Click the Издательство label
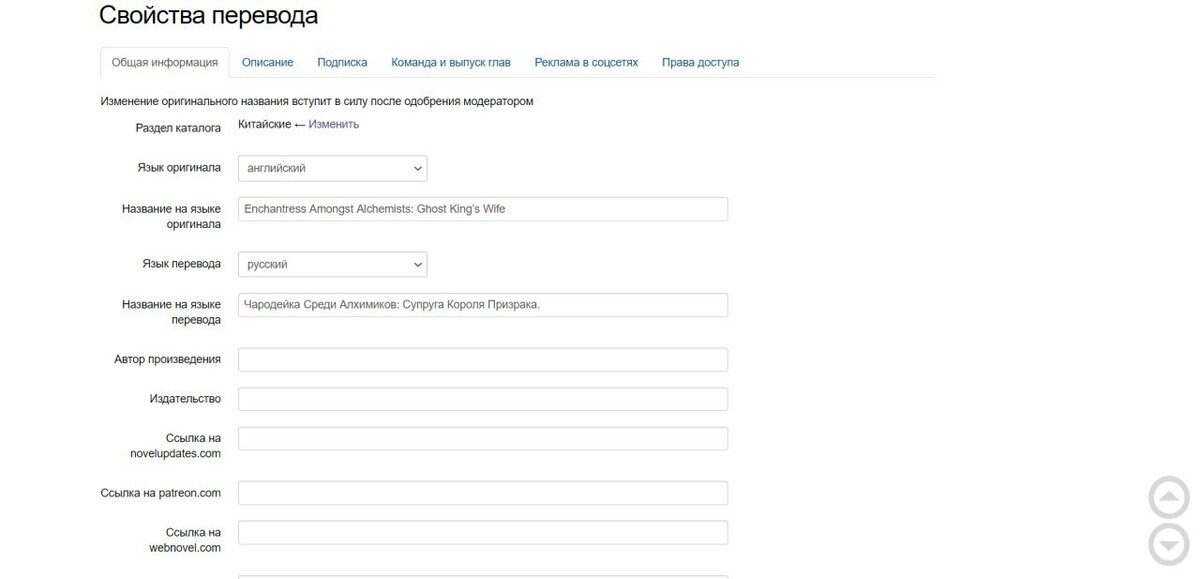 (185, 398)
